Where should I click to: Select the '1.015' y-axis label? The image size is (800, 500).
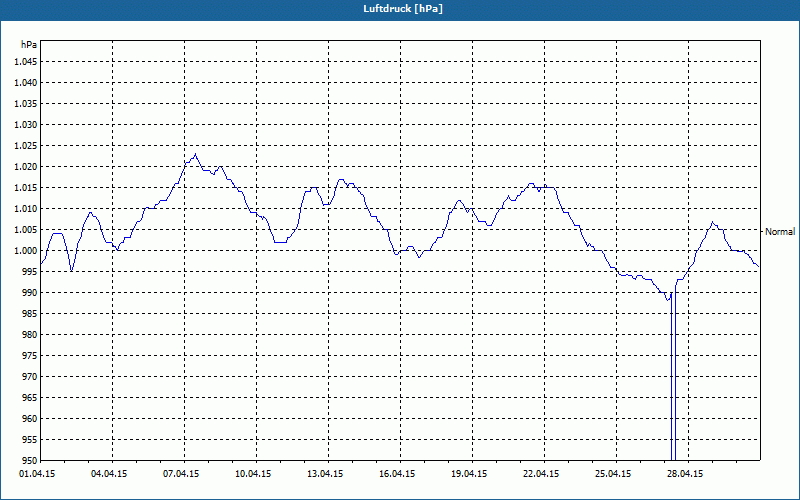click(x=26, y=188)
